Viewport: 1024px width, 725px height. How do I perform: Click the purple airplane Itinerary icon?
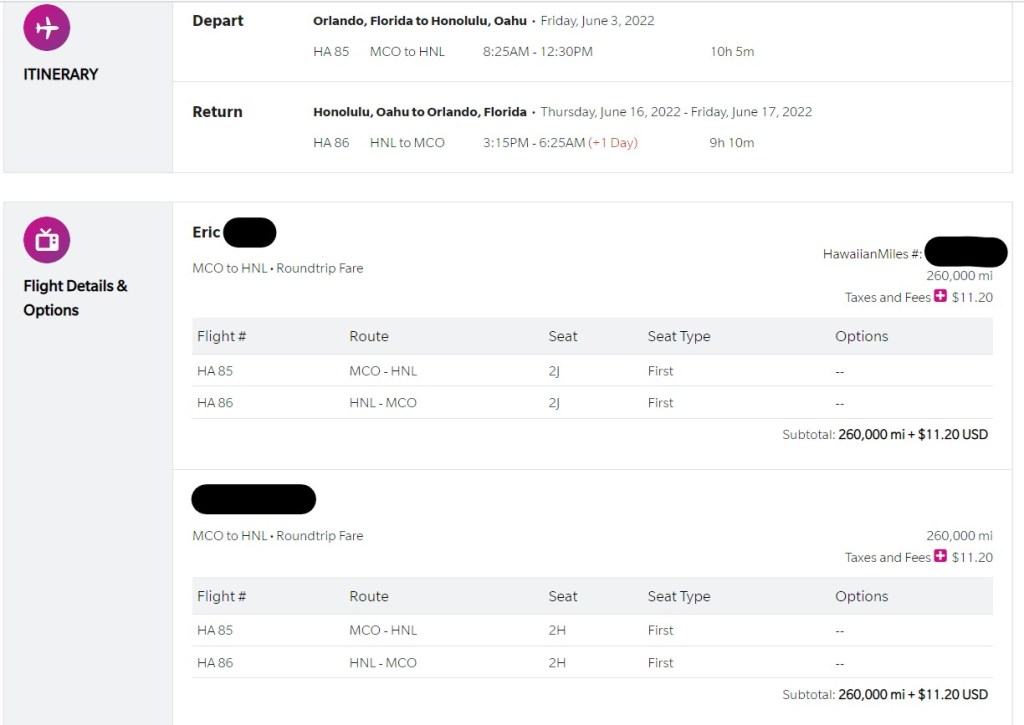pos(47,28)
